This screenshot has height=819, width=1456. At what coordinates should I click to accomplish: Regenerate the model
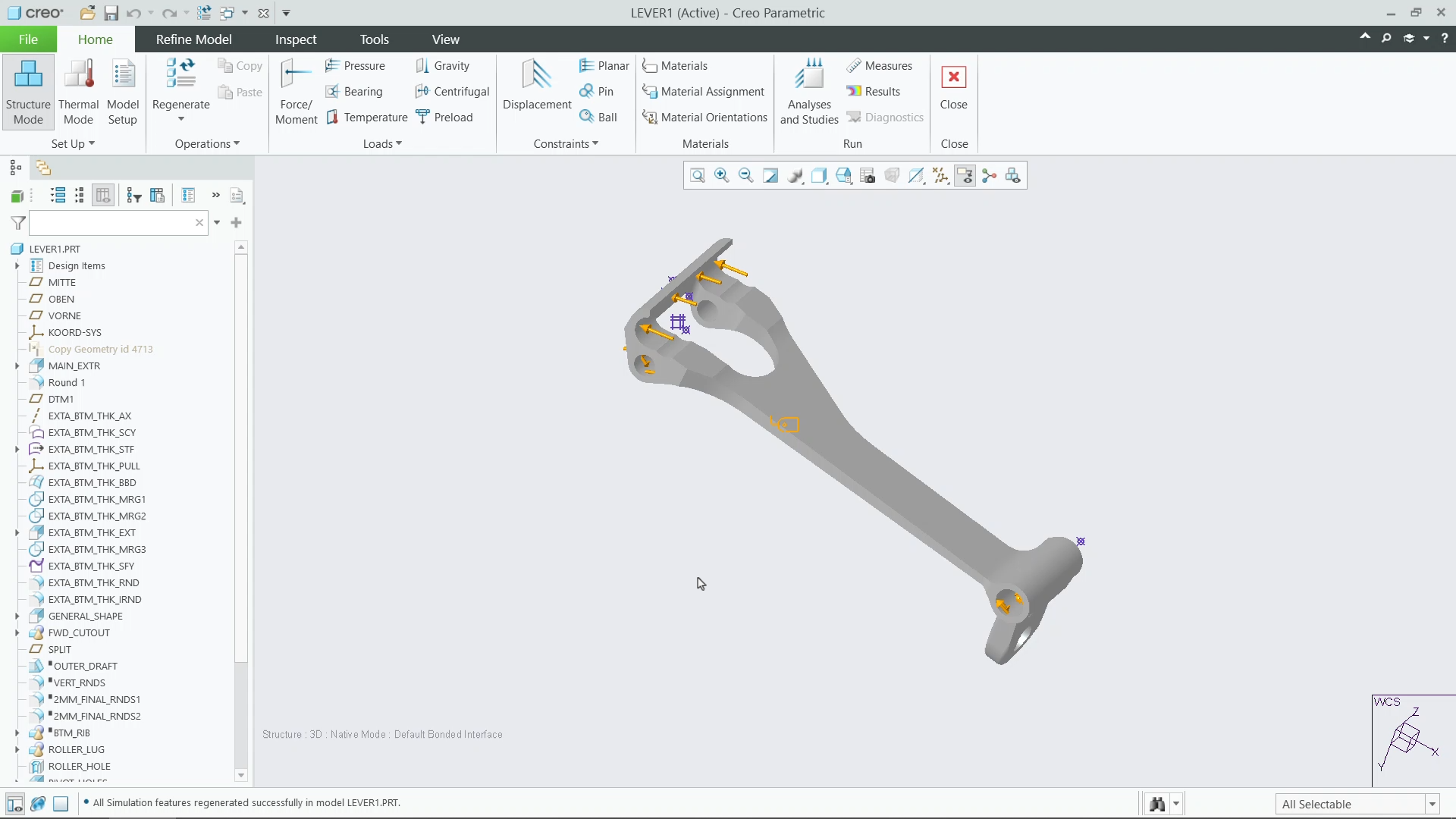pos(180,90)
